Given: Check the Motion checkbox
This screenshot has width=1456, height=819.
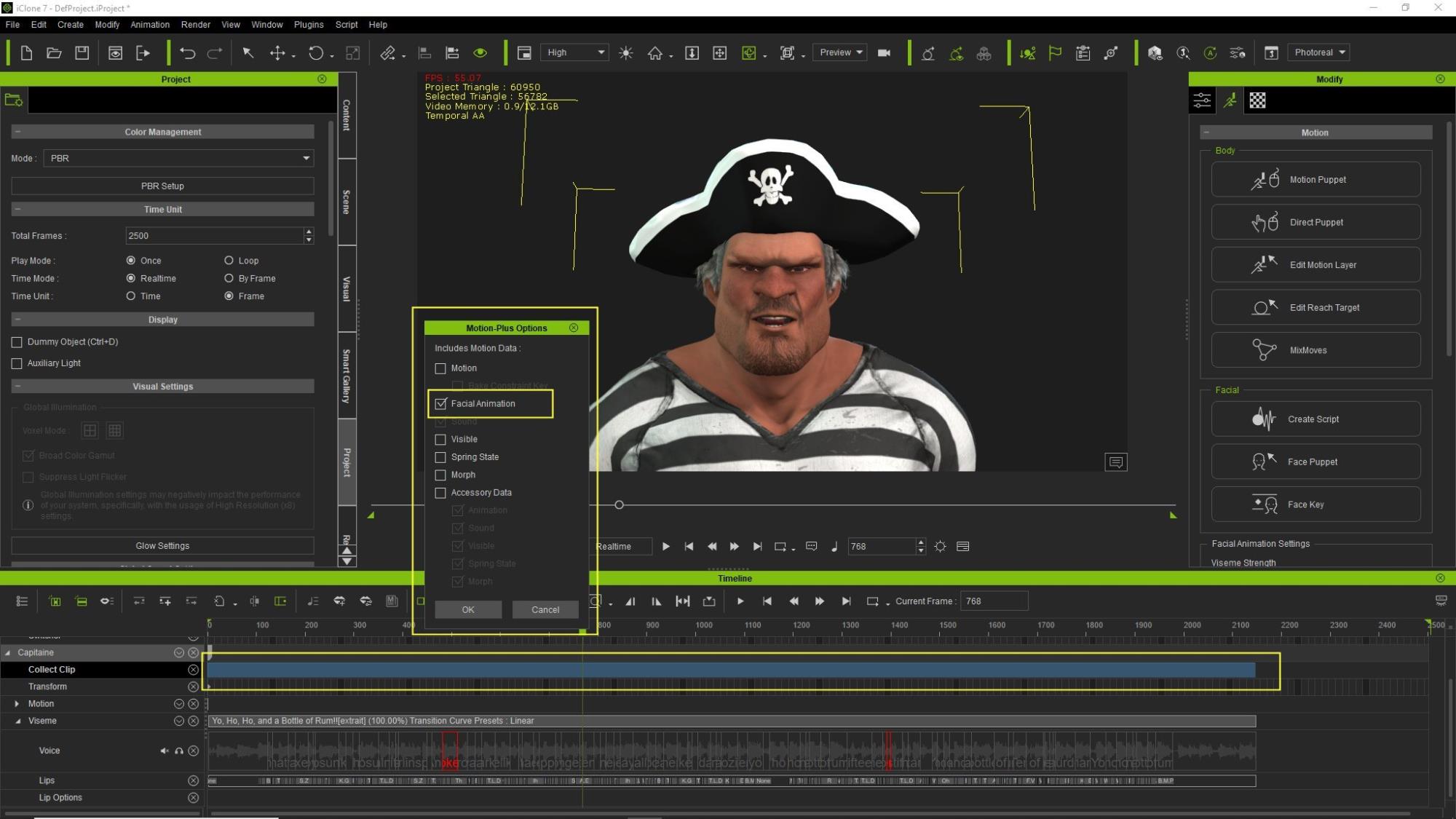Looking at the screenshot, I should 440,368.
